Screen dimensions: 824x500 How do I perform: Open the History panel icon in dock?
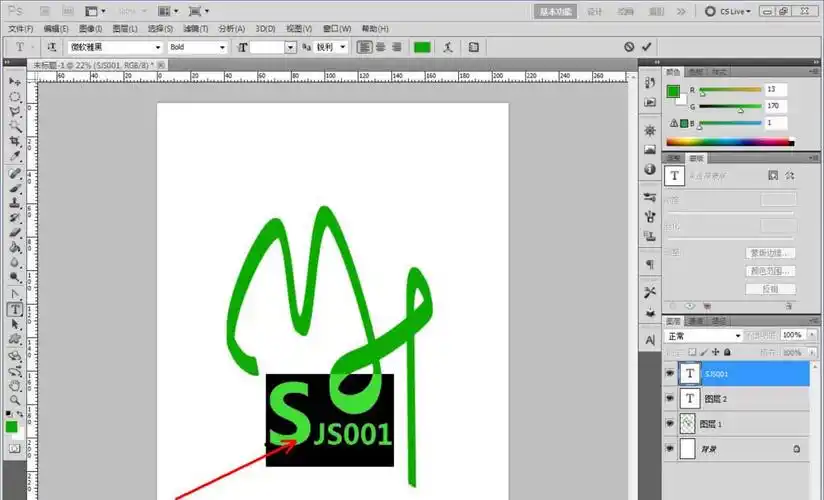coord(650,83)
